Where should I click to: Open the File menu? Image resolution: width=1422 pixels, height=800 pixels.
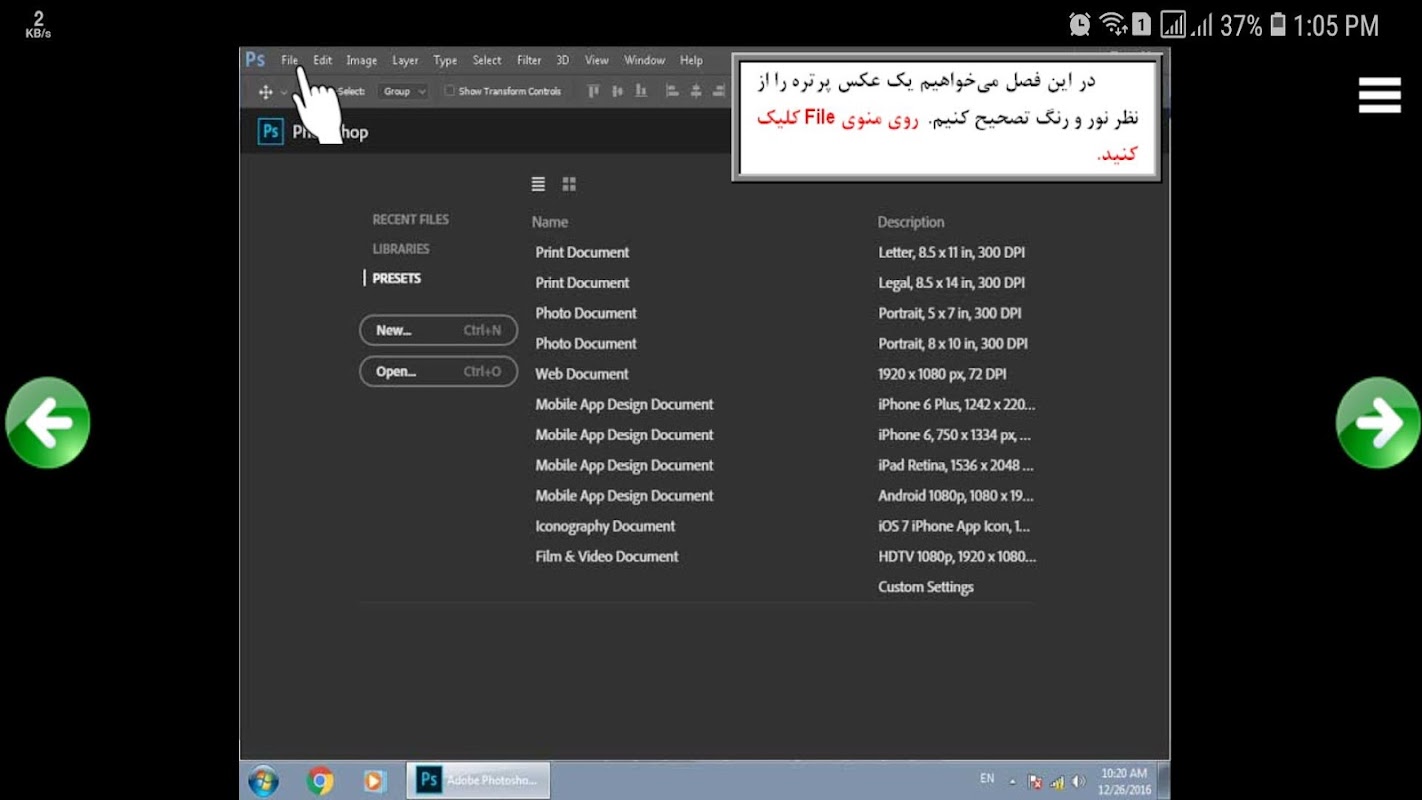click(x=289, y=60)
